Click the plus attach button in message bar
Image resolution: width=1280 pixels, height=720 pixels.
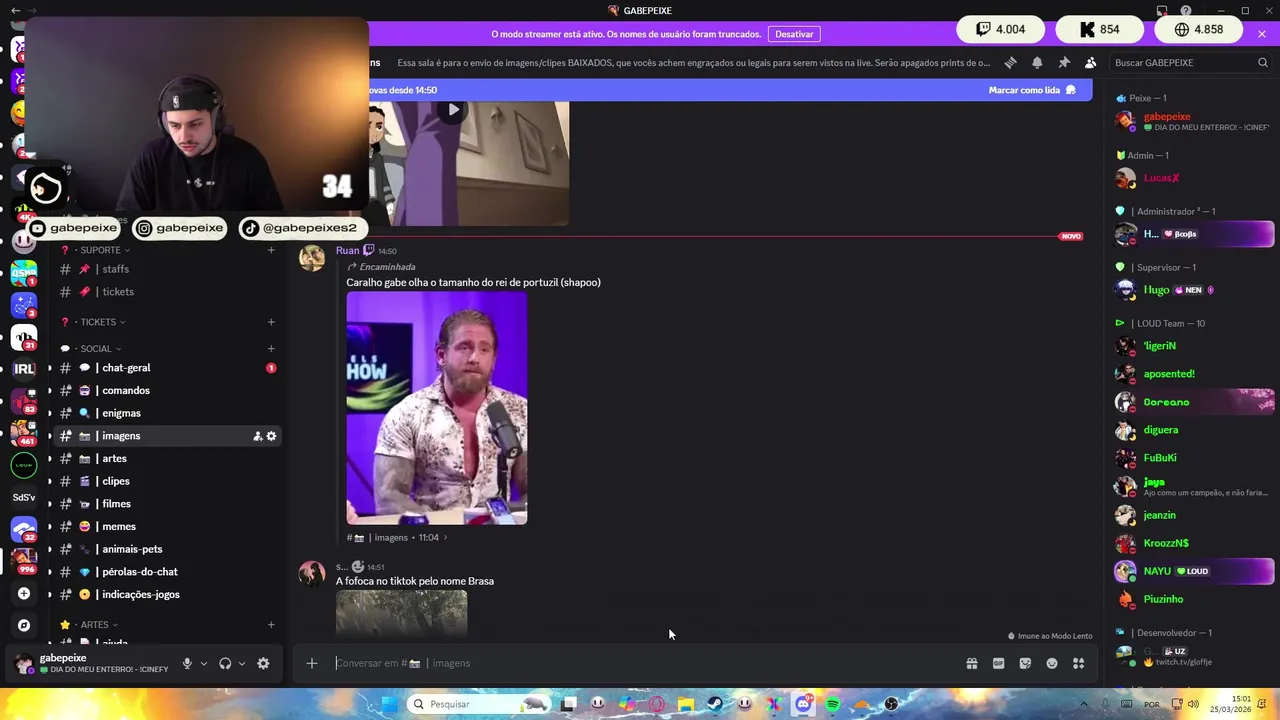[312, 663]
